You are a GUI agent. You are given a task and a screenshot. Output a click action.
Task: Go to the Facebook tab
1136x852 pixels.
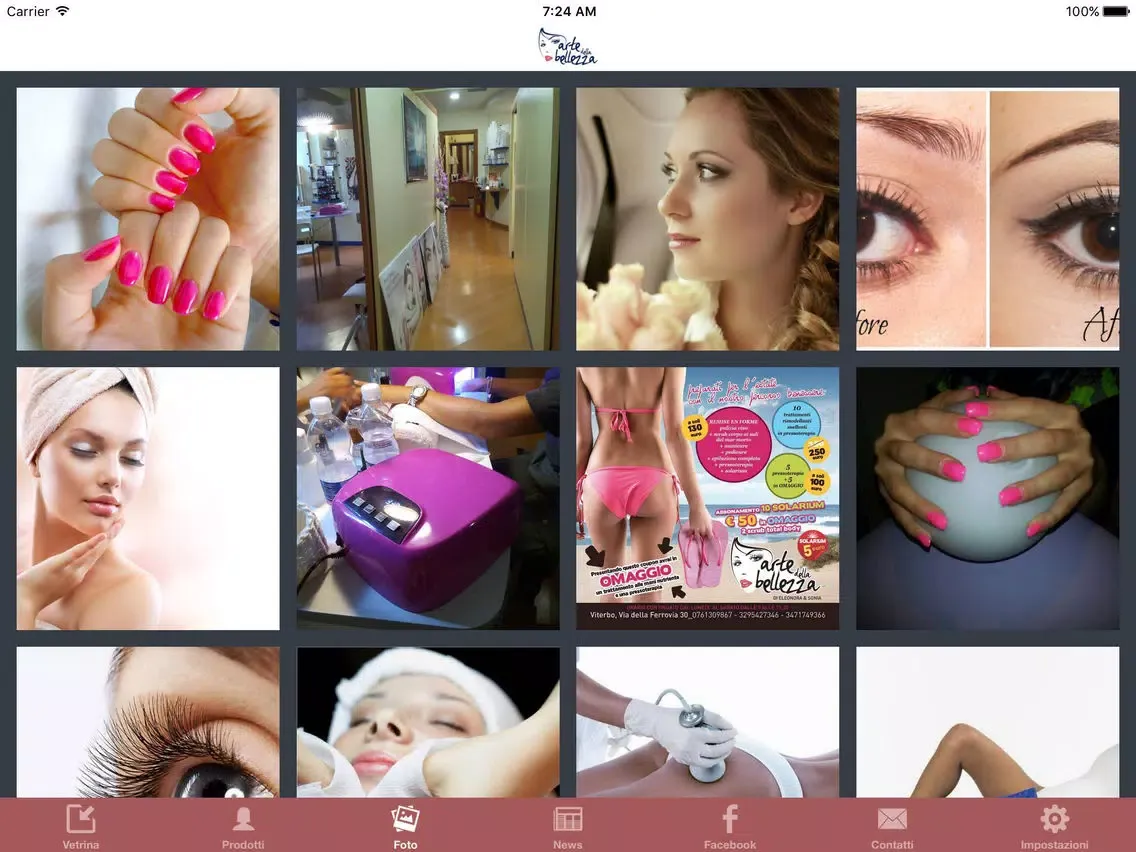click(x=730, y=825)
